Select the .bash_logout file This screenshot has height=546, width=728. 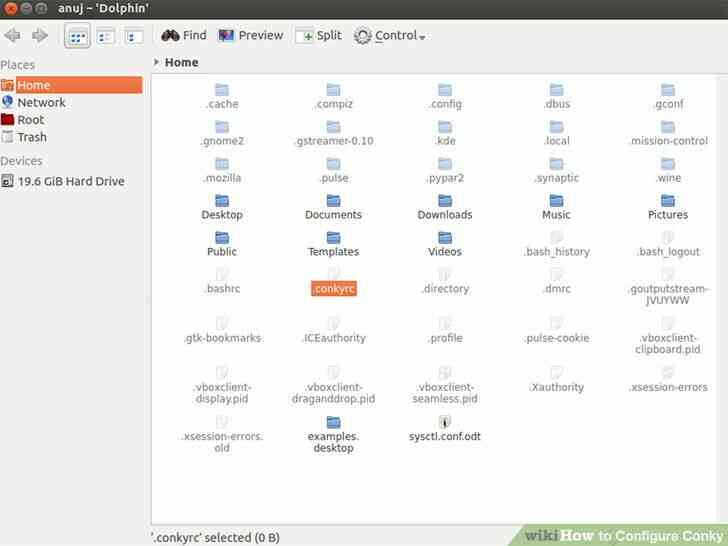coord(668,245)
